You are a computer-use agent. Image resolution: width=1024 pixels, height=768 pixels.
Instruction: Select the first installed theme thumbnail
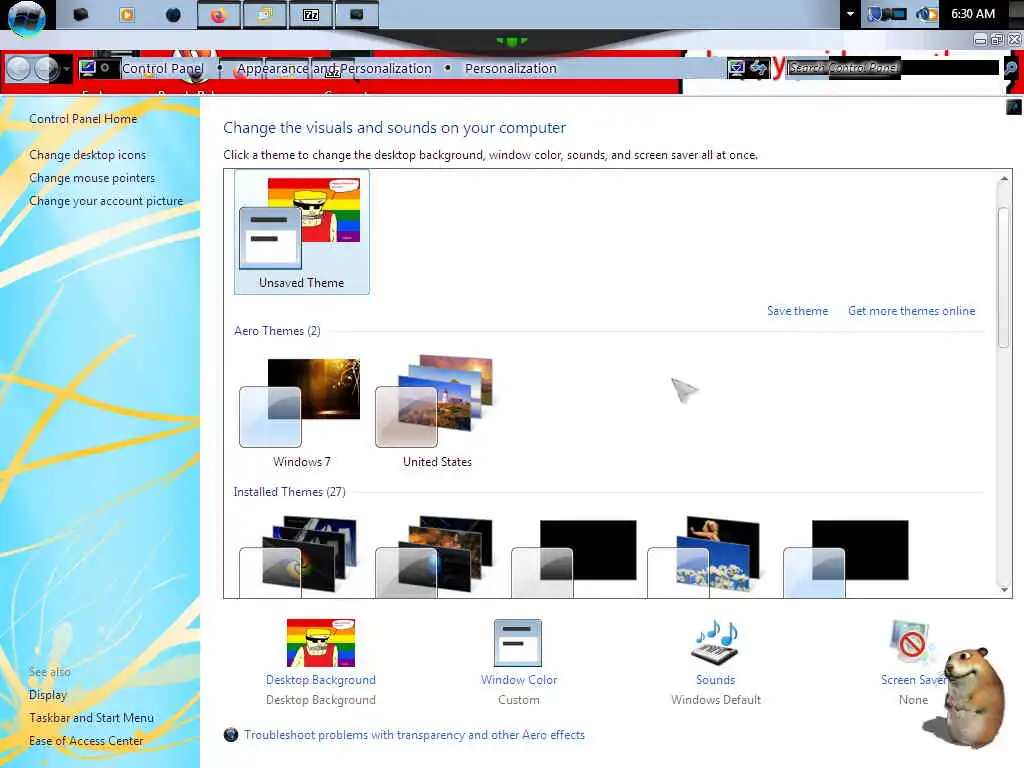pyautogui.click(x=299, y=556)
